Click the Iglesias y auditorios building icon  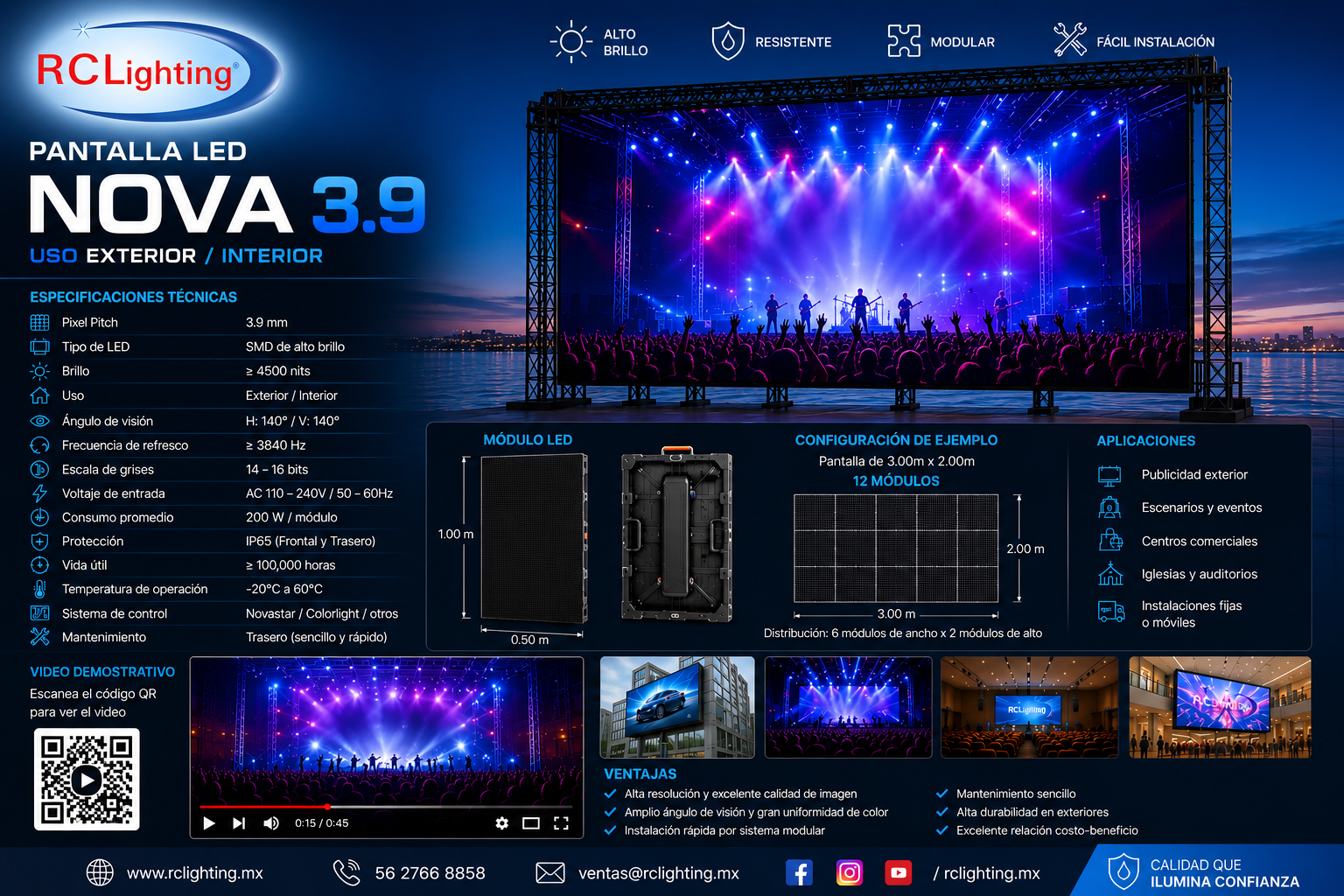(1110, 574)
